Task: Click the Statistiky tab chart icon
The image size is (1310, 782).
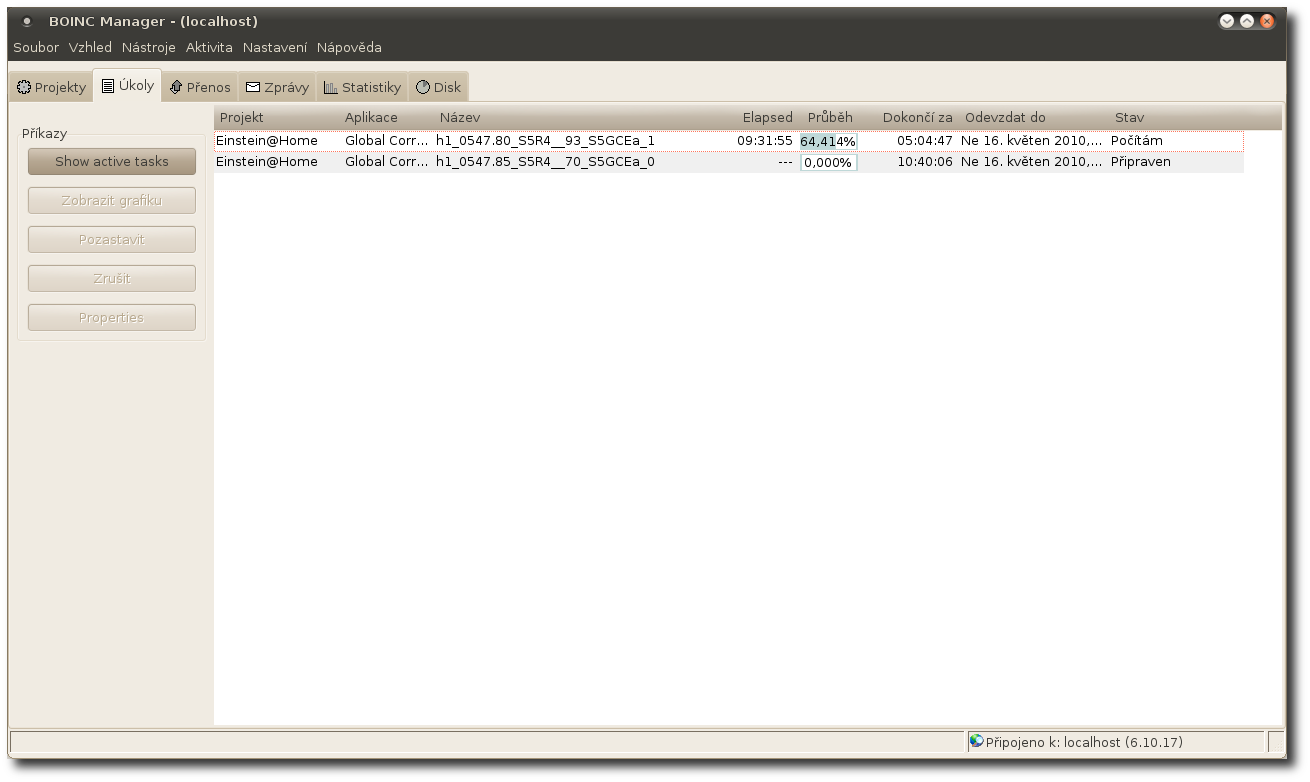Action: point(331,88)
